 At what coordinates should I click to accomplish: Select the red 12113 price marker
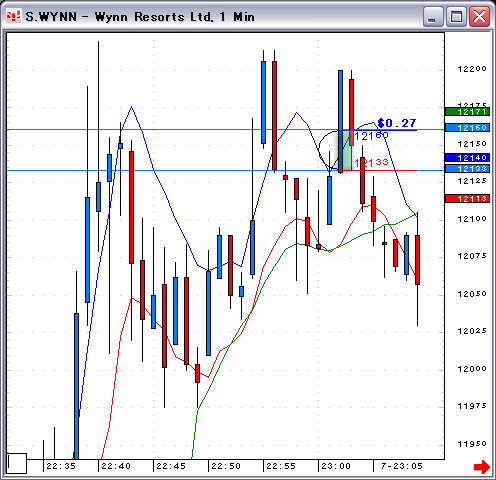point(467,198)
